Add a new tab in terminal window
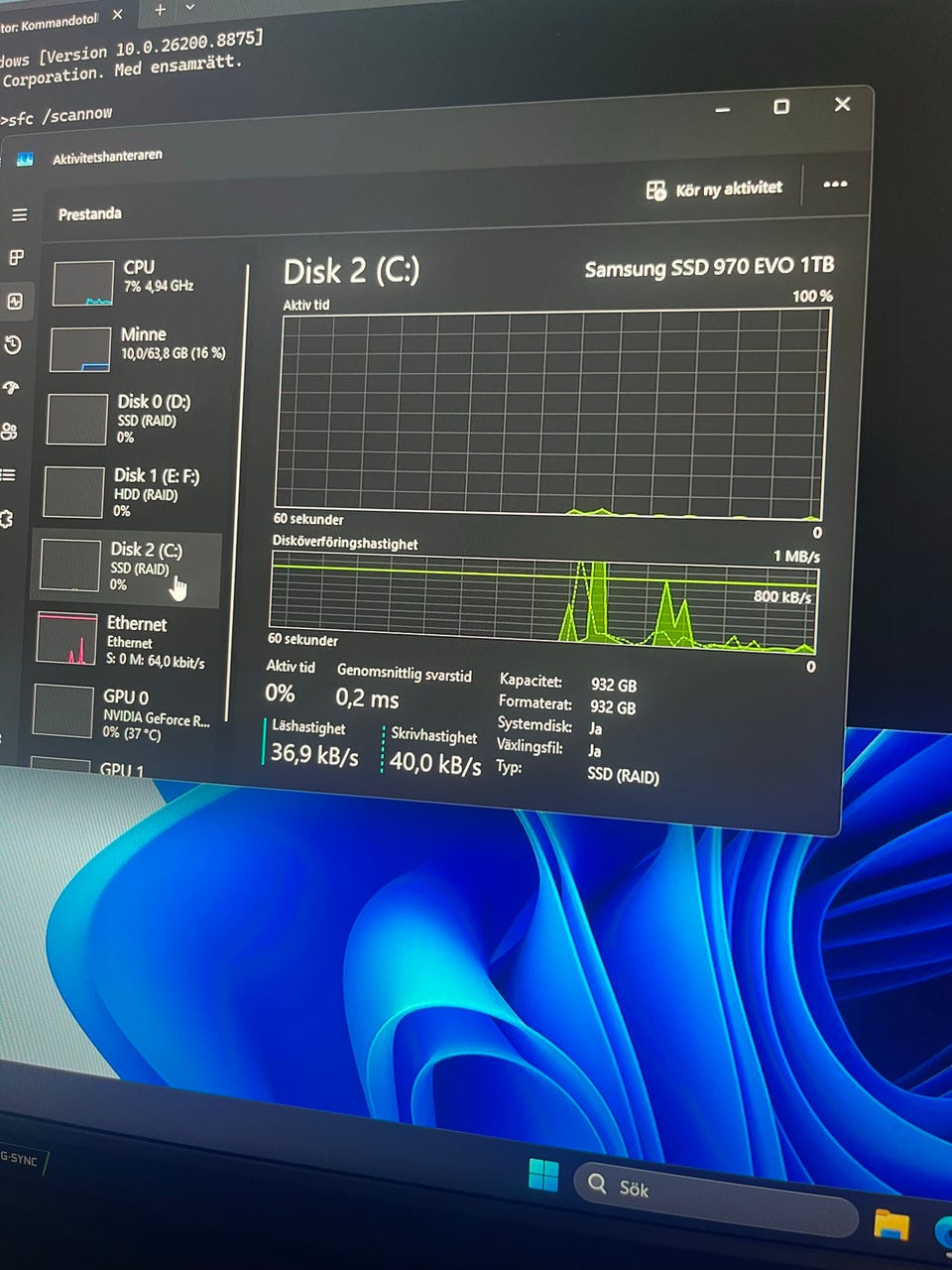Viewport: 952px width, 1270px height. pos(160,11)
